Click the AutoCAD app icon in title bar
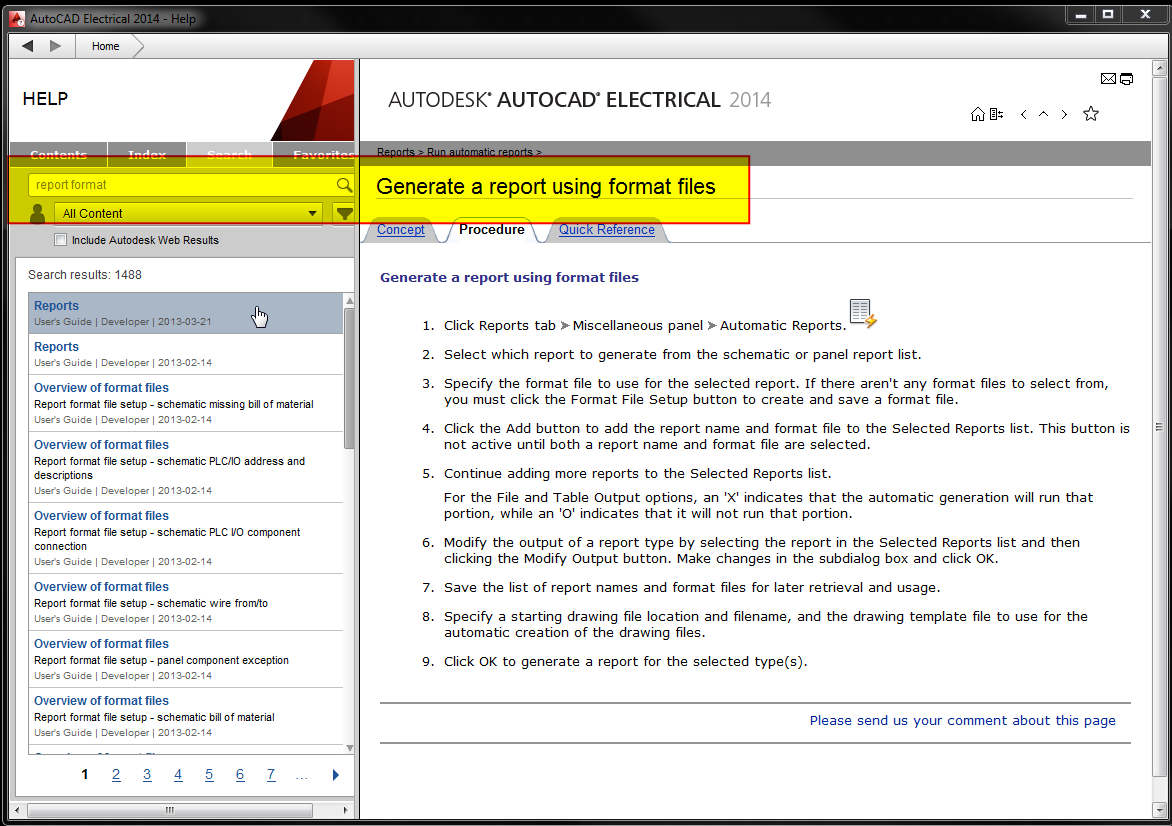Image resolution: width=1172 pixels, height=826 pixels. click(x=17, y=18)
